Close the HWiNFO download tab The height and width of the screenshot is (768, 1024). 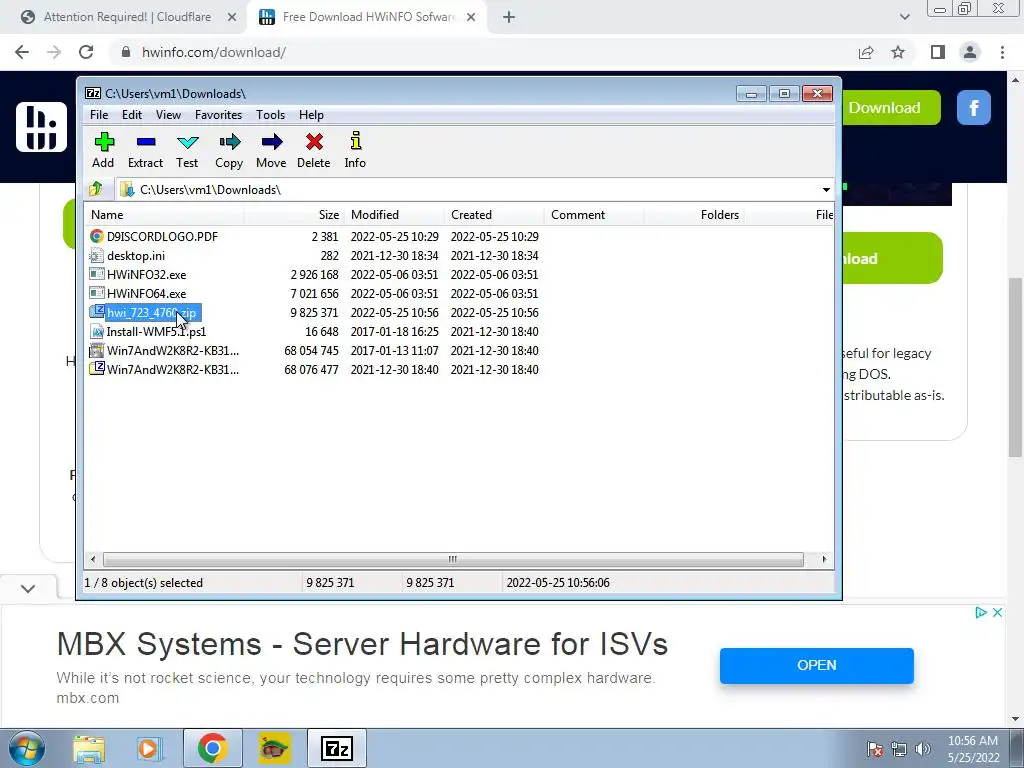[471, 17]
